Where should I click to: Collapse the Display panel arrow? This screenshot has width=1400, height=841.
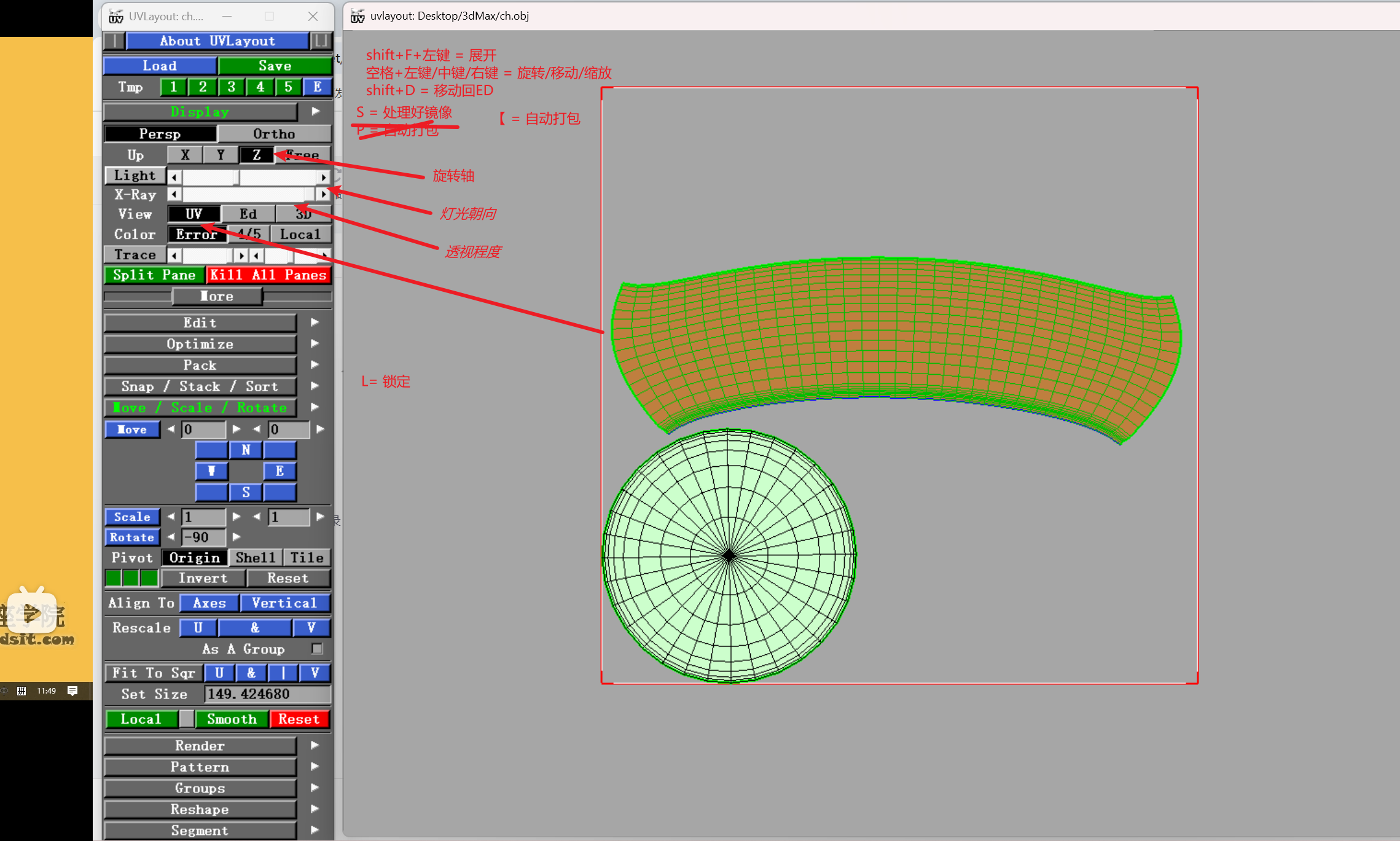click(x=315, y=112)
